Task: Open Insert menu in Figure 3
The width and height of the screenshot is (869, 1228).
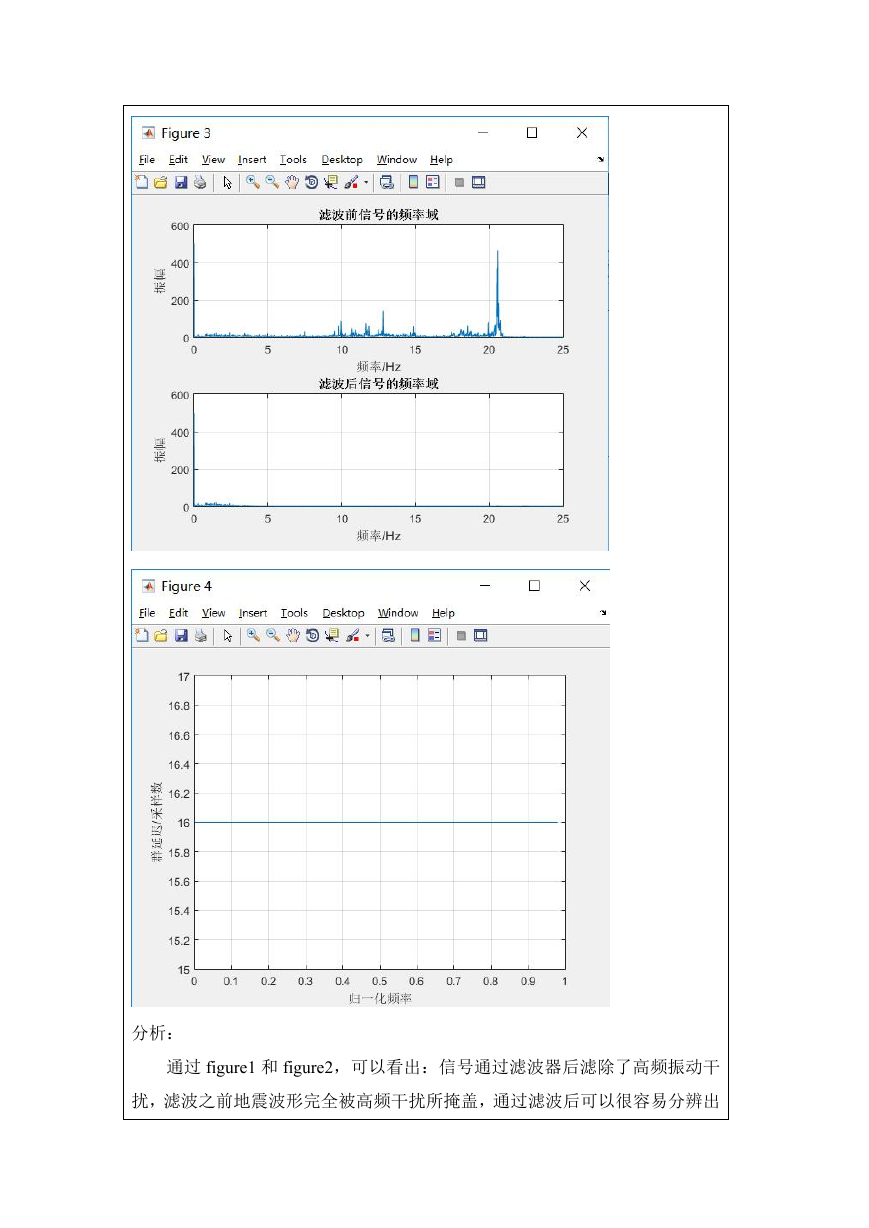Action: coord(252,160)
